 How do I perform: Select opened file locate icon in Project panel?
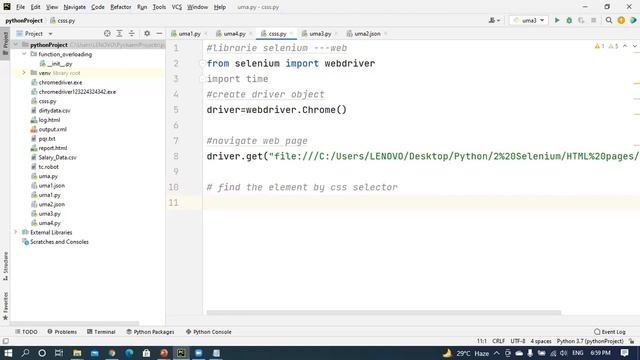click(107, 33)
